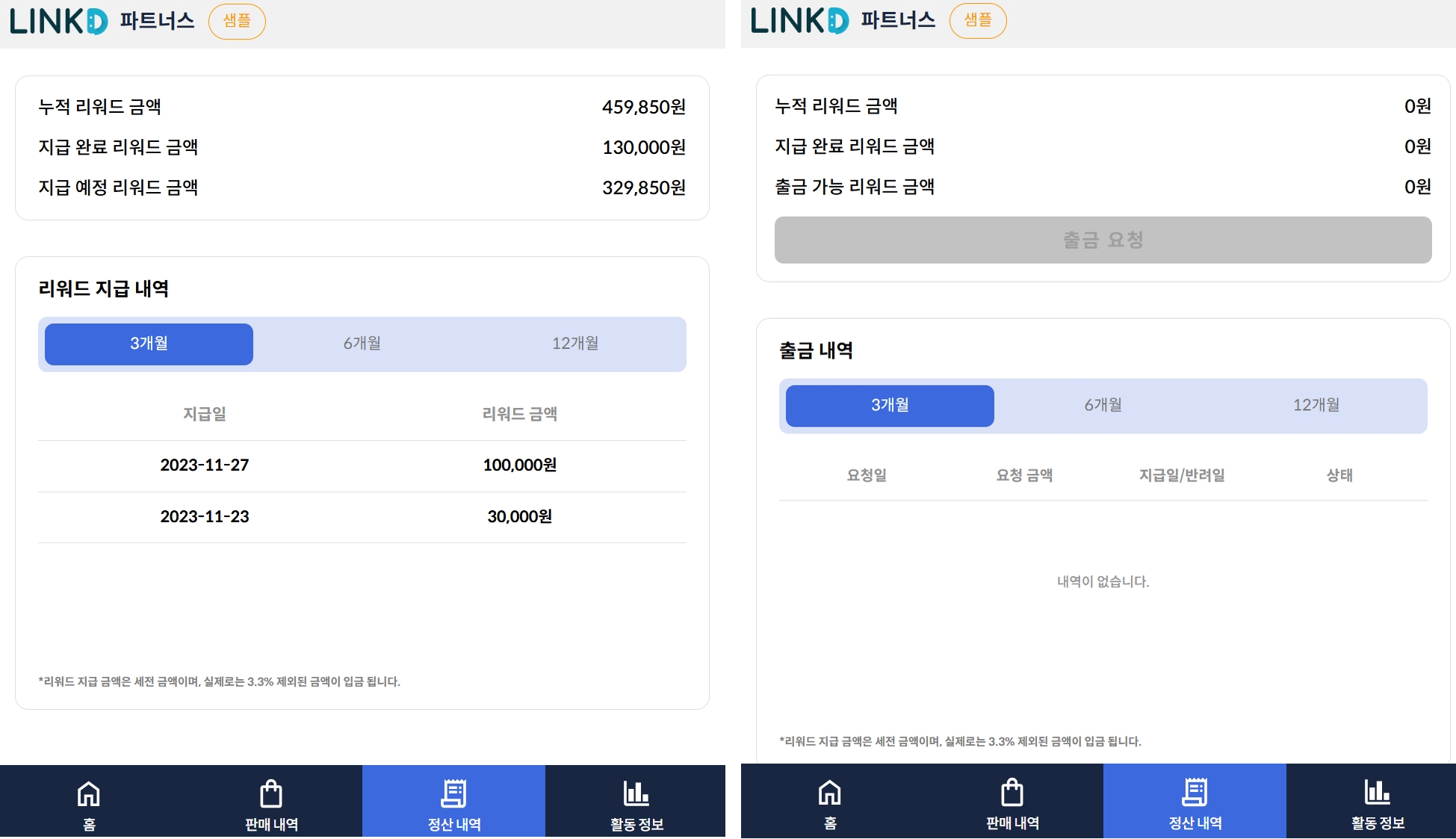Open 활동 정보 chart icon in left panel
The image size is (1456, 839).
pos(636,793)
